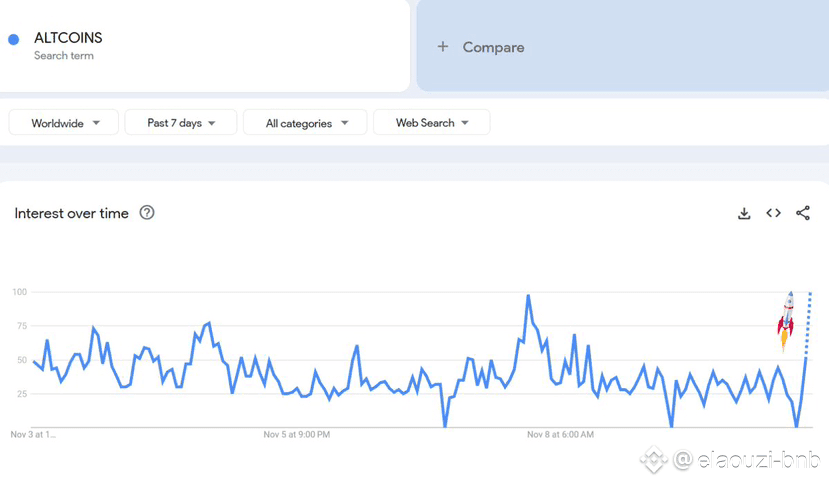
Task: Edit the ALTCOINS search term
Action: pyautogui.click(x=68, y=38)
